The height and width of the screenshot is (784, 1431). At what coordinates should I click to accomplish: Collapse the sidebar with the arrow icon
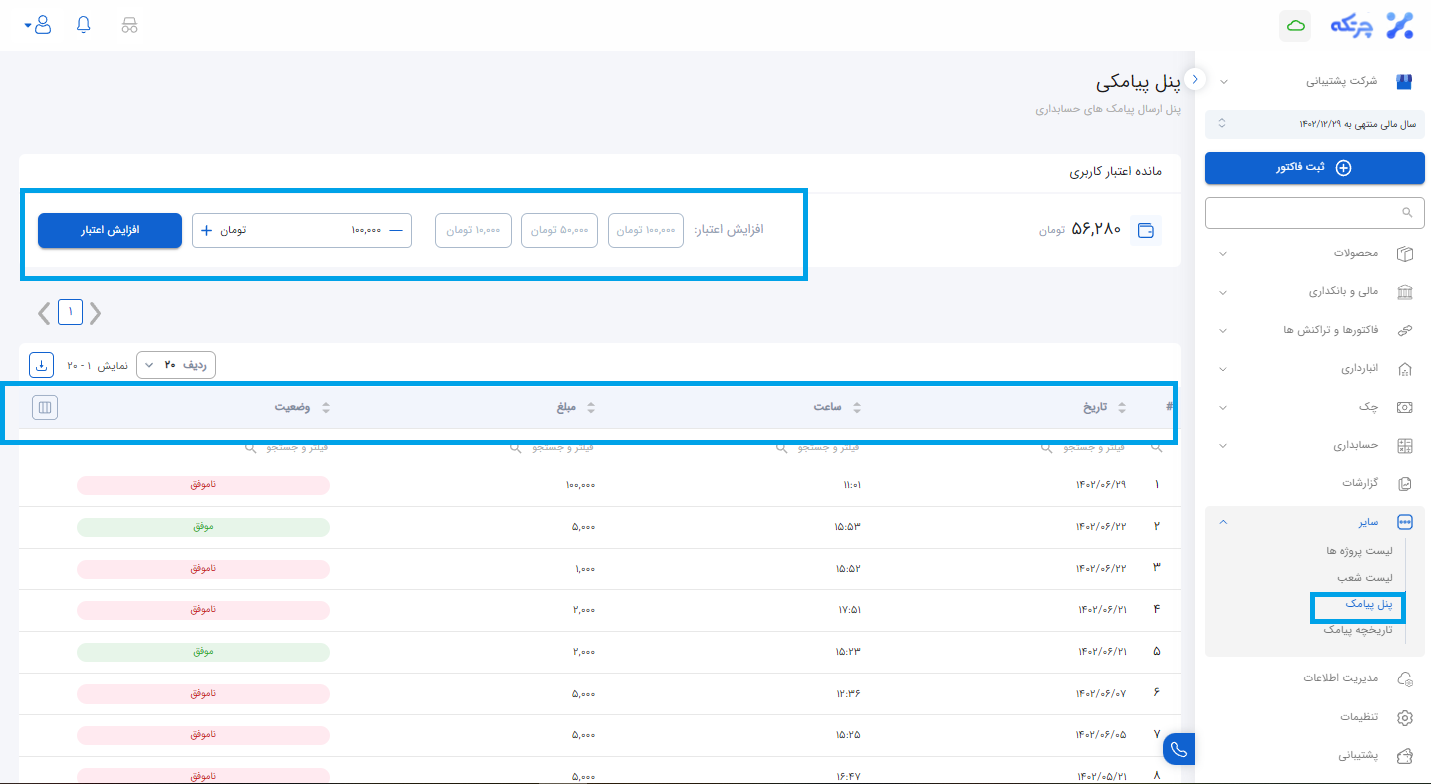1195,79
